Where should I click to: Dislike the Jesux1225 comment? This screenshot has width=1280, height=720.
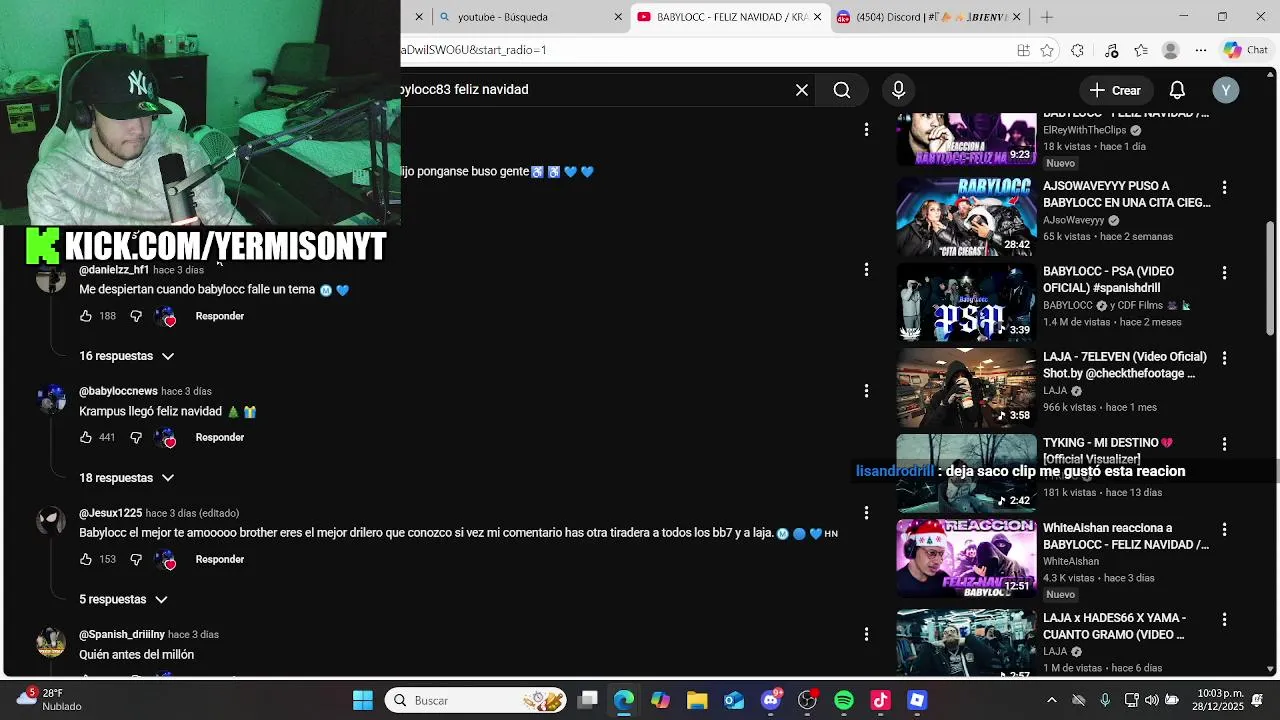click(136, 560)
